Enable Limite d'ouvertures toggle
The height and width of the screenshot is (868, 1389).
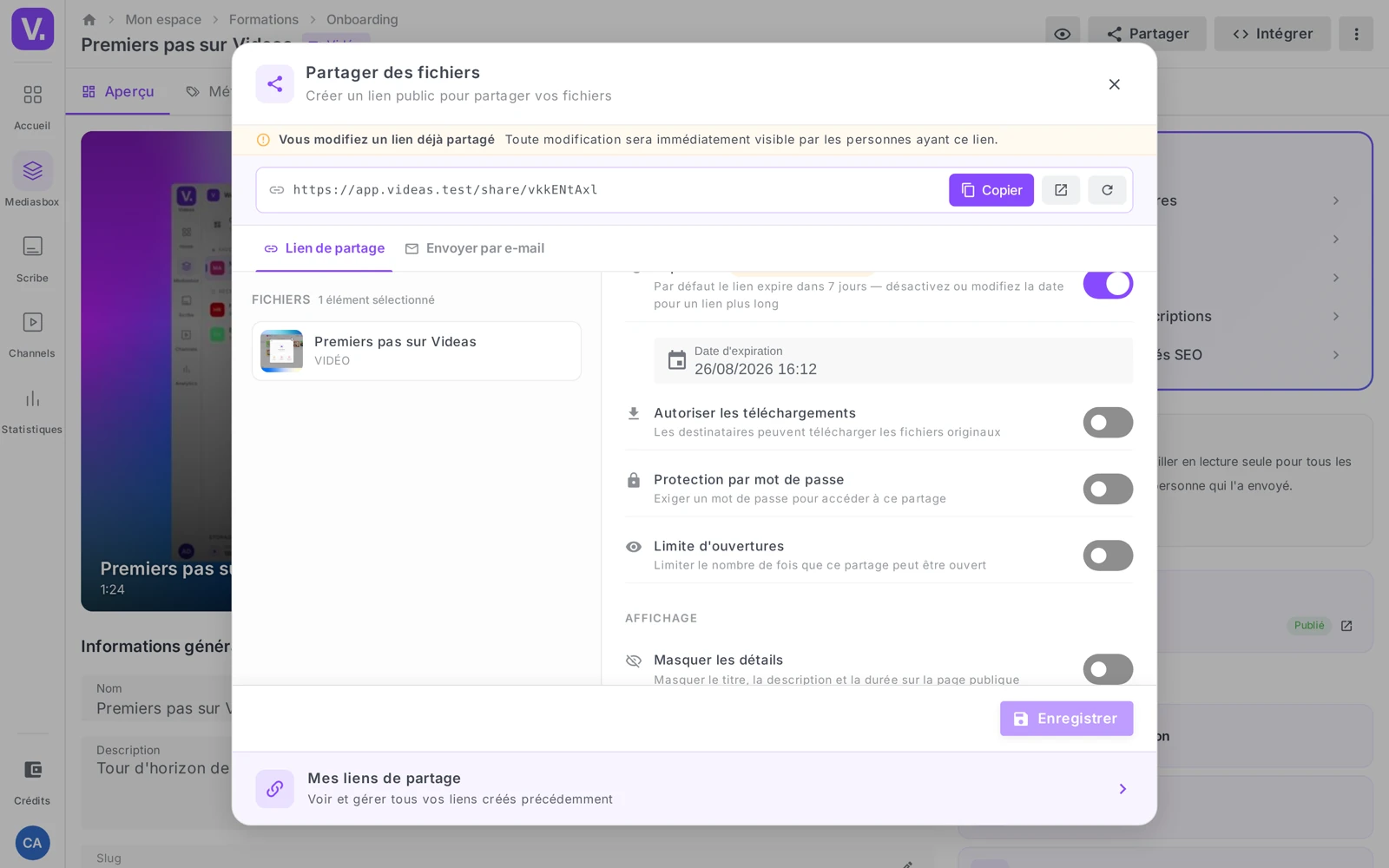[x=1108, y=556]
